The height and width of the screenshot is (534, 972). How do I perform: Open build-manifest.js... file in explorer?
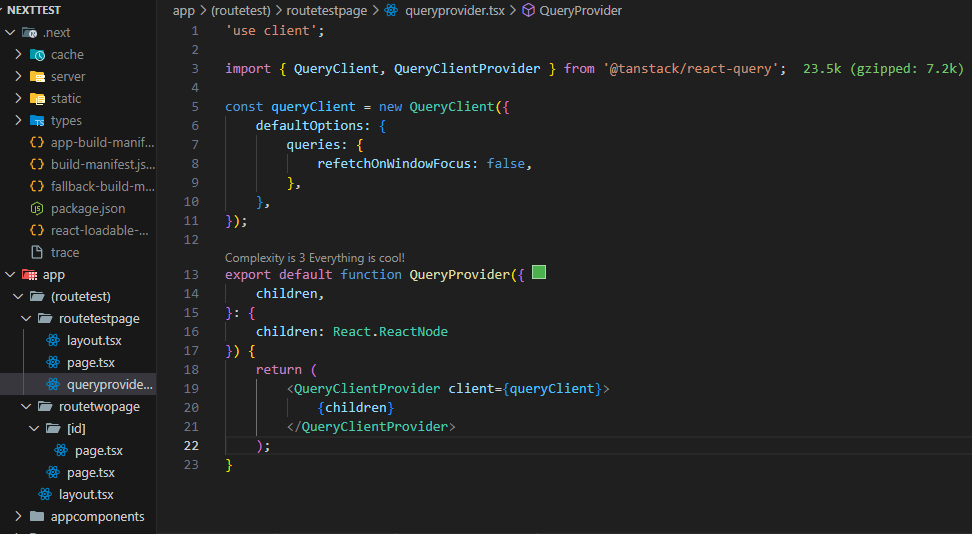[103, 164]
